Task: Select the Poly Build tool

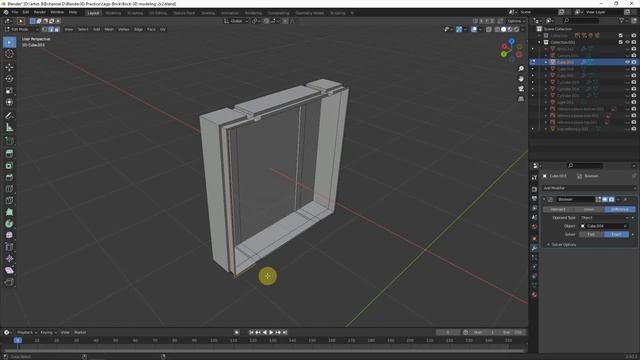Action: [9, 212]
